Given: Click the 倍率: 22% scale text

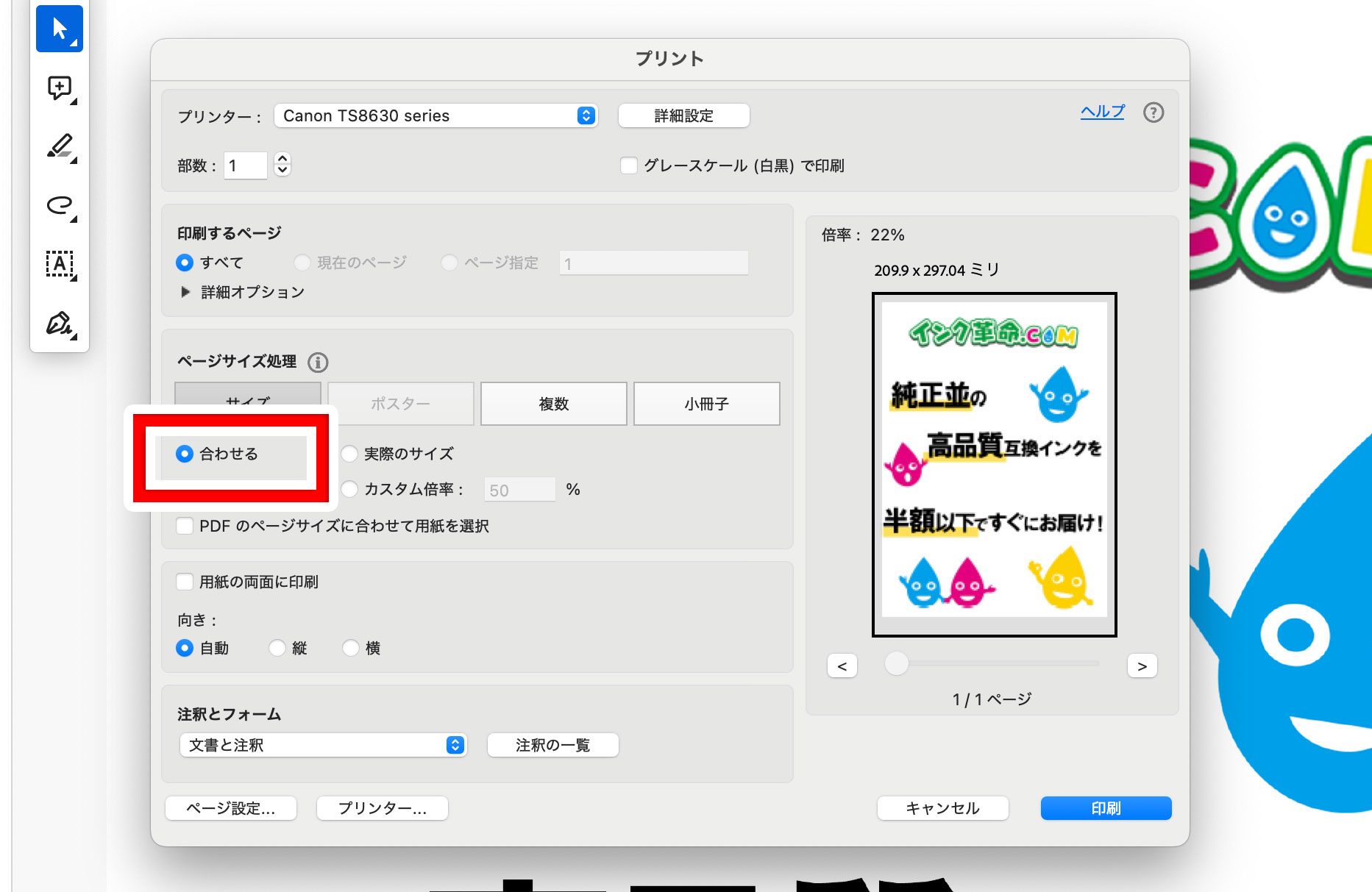Looking at the screenshot, I should pos(863,235).
